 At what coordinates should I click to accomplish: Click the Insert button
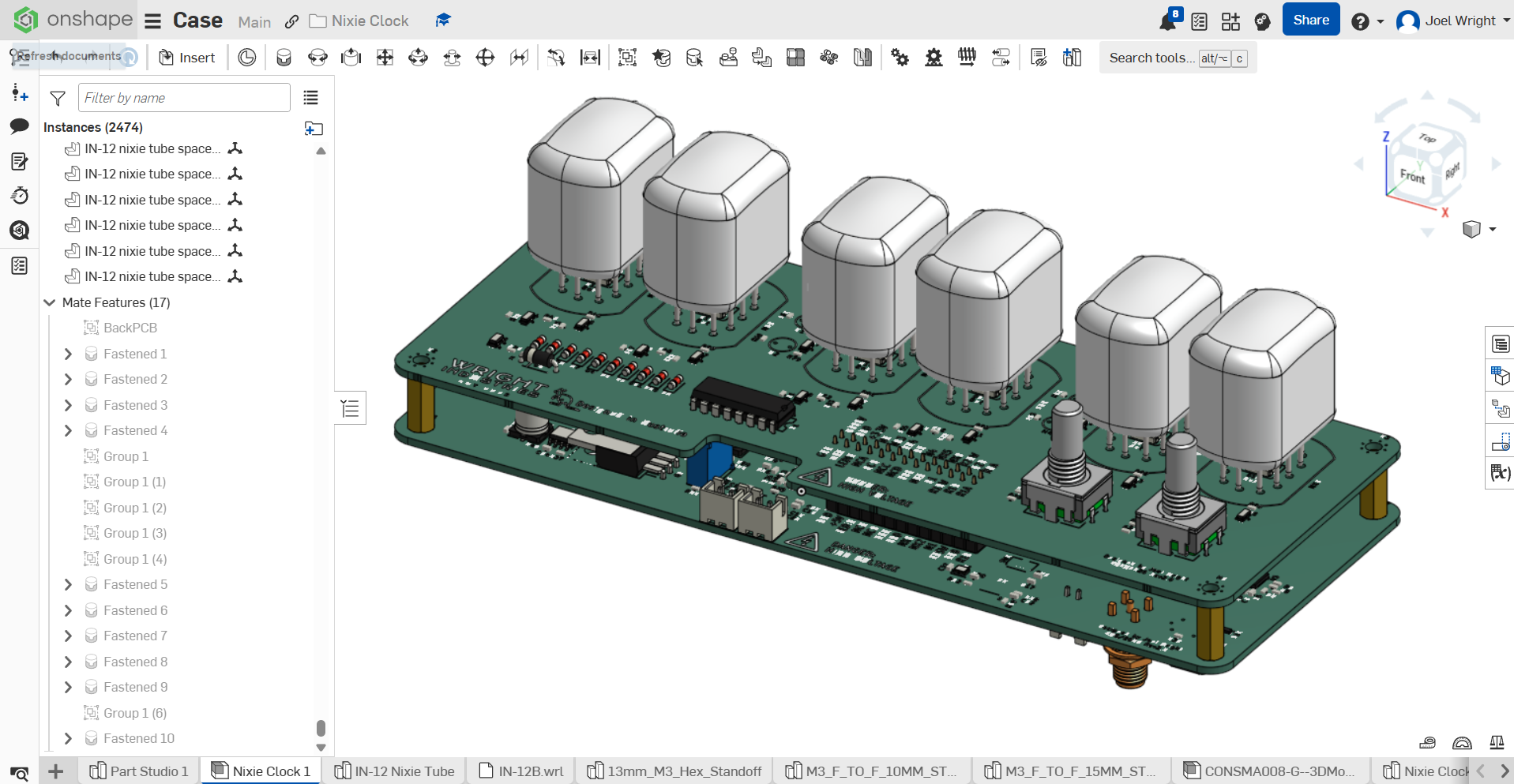click(x=187, y=58)
